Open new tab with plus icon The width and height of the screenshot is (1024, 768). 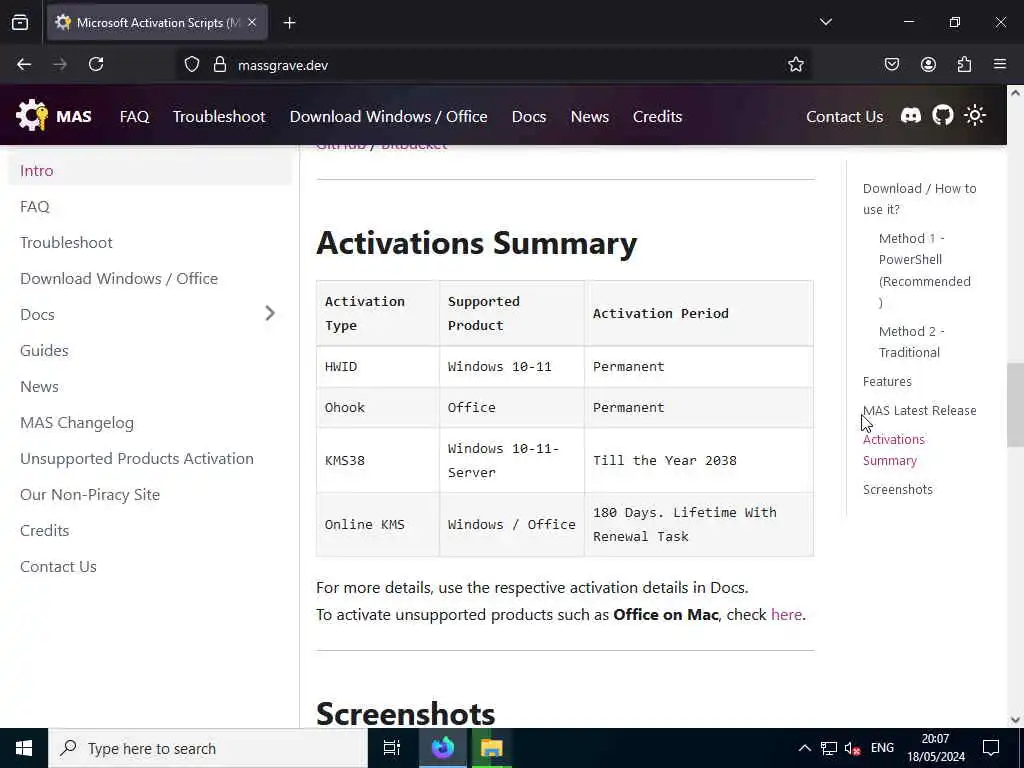289,23
